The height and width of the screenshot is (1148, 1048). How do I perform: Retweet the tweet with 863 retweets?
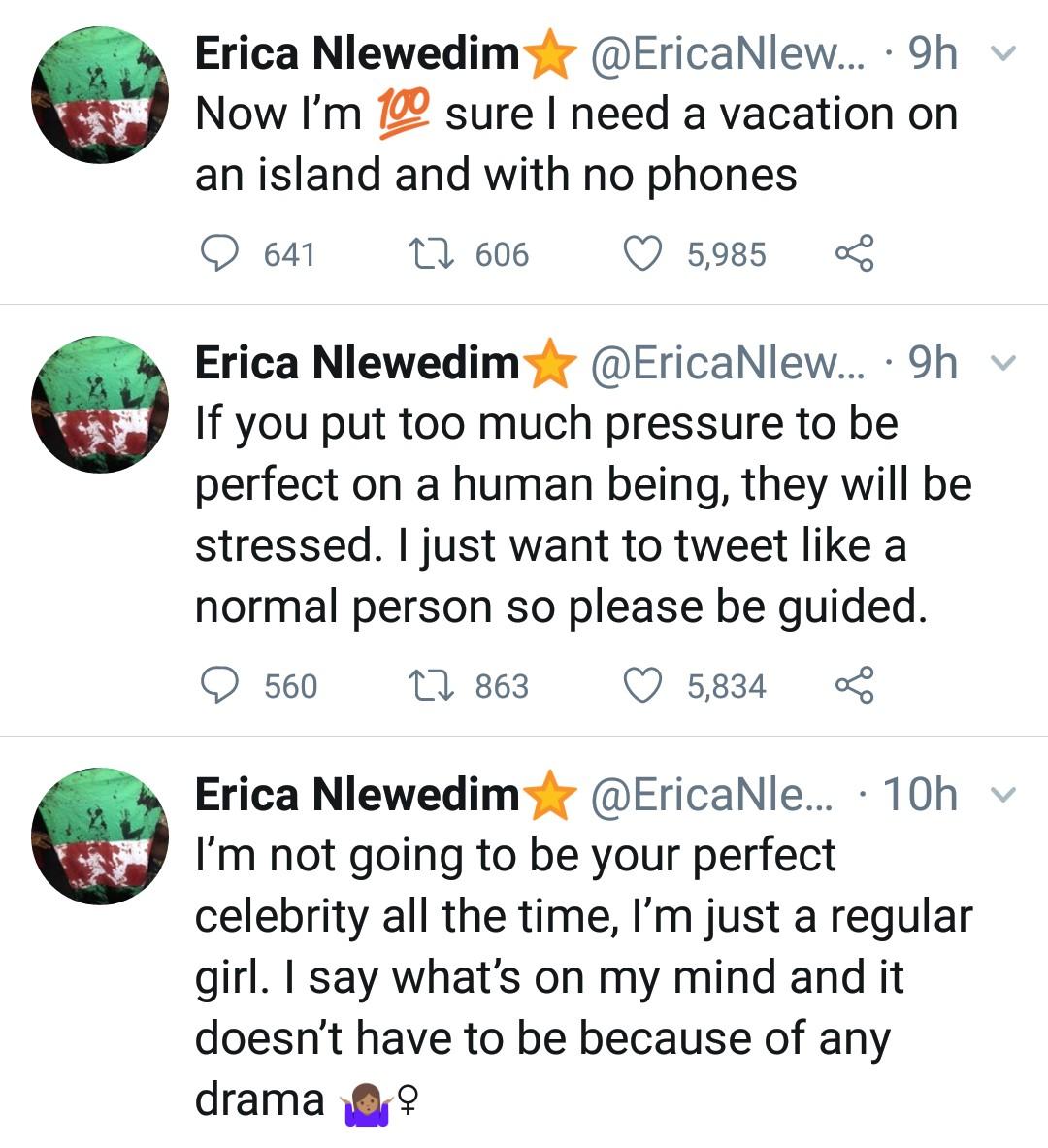(x=430, y=686)
